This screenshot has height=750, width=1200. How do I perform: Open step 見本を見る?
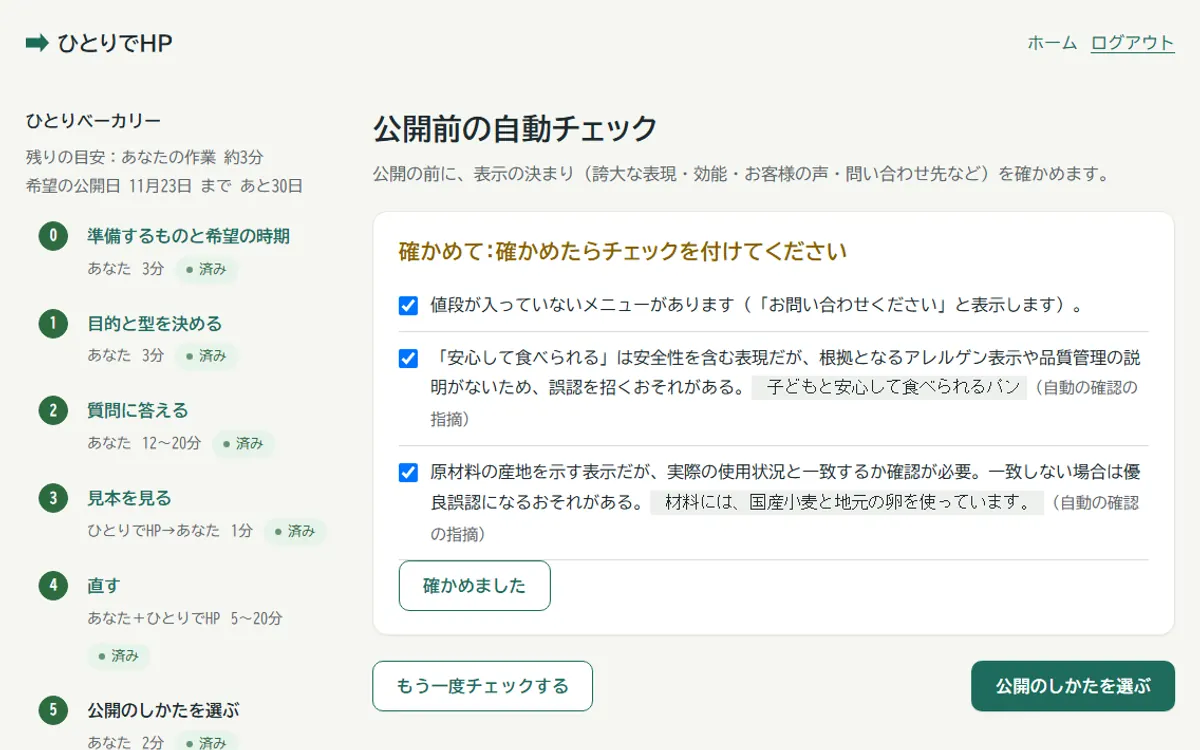129,498
